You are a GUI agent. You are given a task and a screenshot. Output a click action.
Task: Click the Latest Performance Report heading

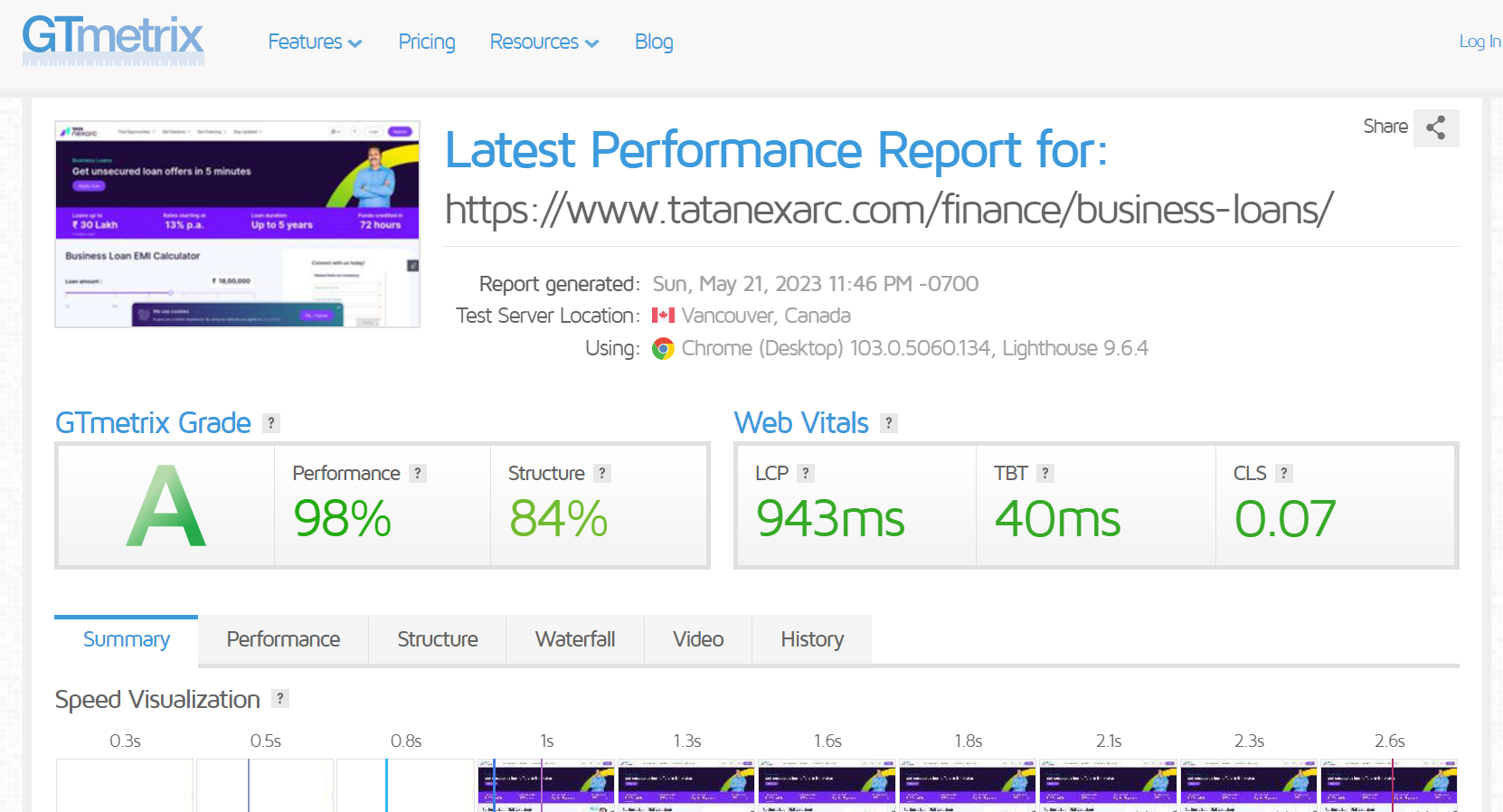776,150
